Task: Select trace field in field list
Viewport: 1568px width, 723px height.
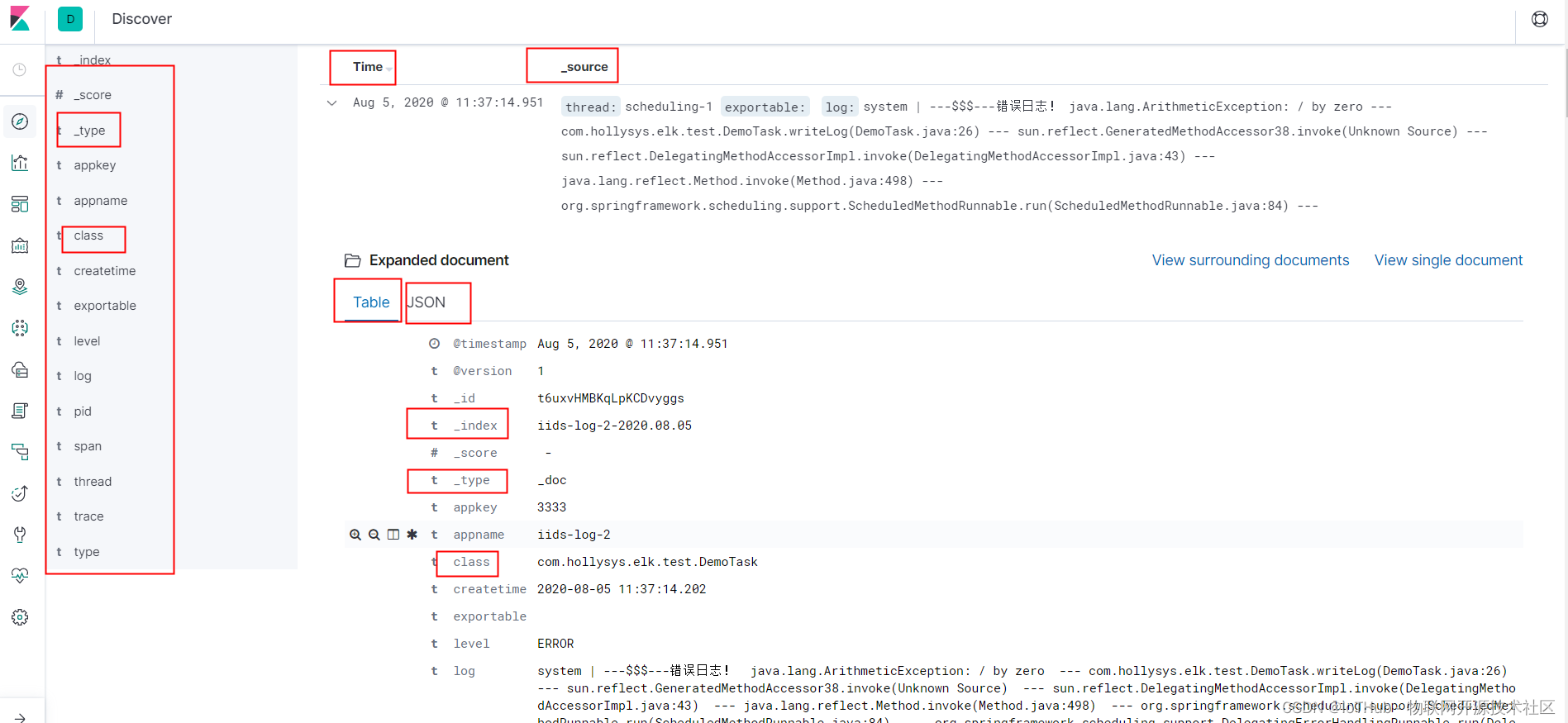Action: point(88,516)
